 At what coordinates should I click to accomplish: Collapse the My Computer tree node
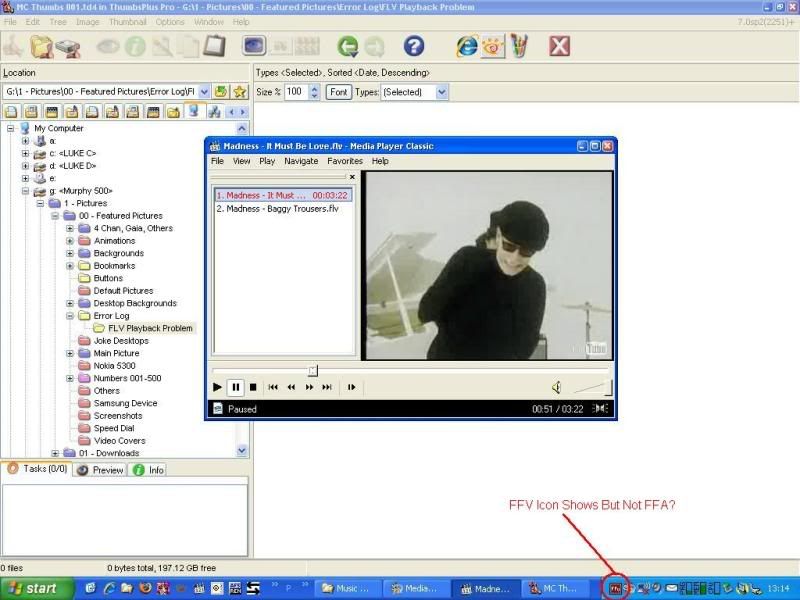[x=10, y=129]
